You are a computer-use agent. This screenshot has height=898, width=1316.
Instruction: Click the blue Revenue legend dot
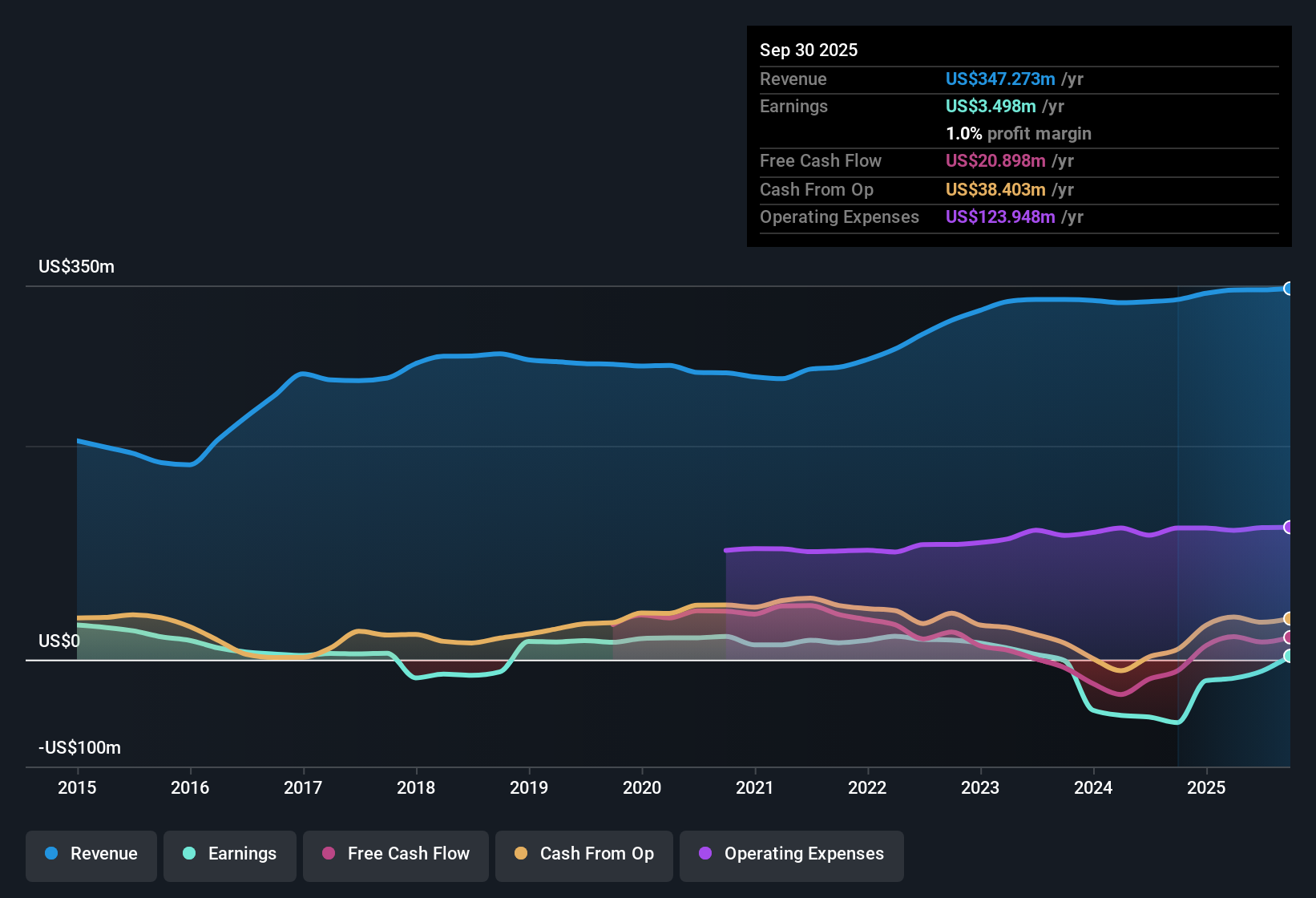coord(50,854)
